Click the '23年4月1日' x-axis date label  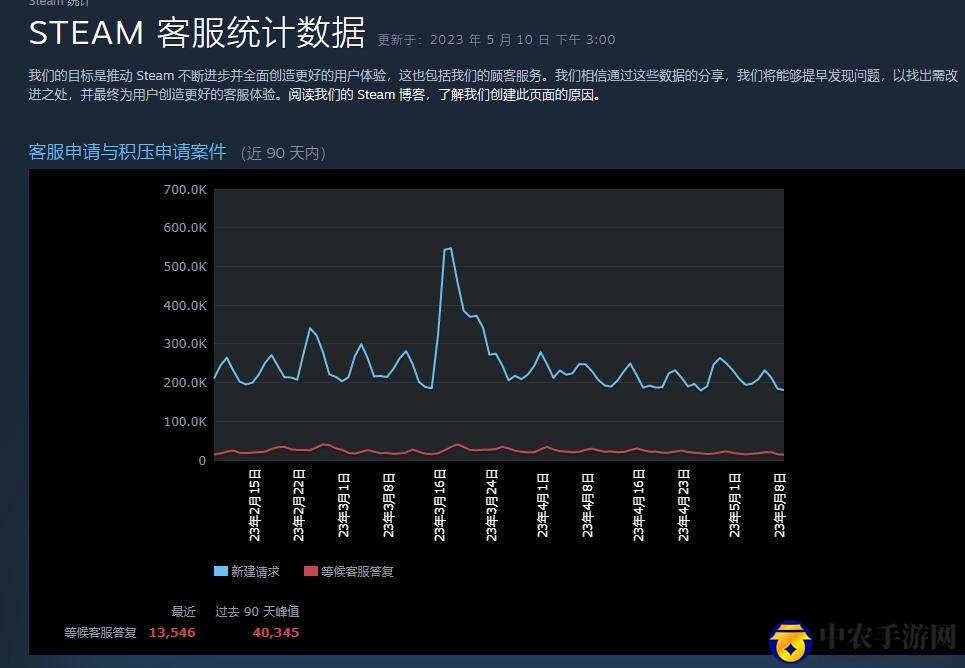[x=543, y=505]
